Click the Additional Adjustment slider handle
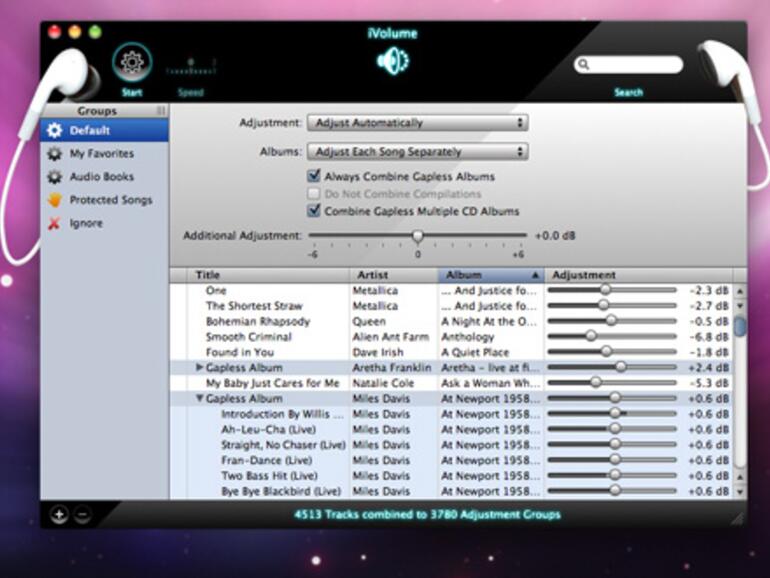The height and width of the screenshot is (578, 770). (x=418, y=237)
